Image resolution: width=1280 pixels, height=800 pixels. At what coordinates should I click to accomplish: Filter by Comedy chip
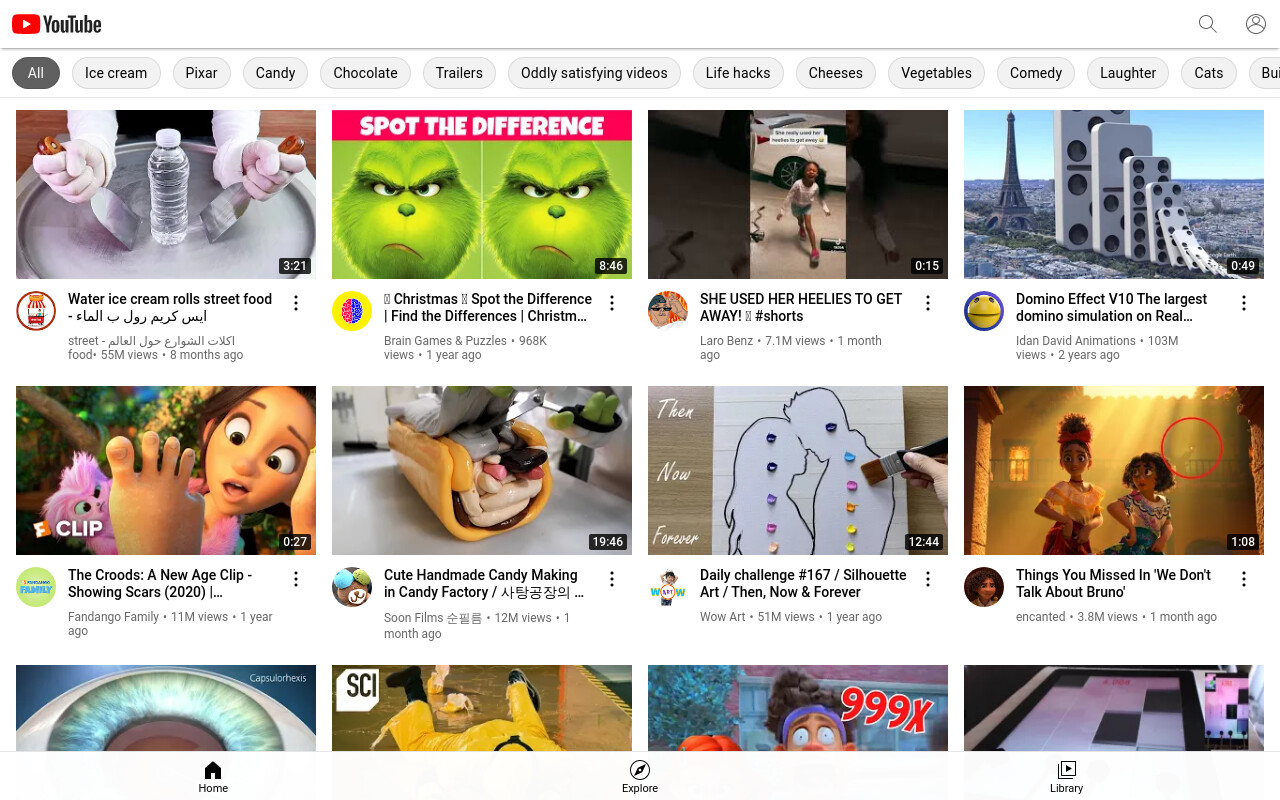pyautogui.click(x=1036, y=73)
